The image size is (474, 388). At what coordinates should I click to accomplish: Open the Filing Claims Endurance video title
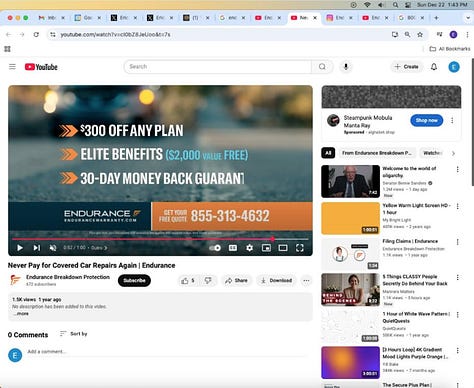click(410, 241)
